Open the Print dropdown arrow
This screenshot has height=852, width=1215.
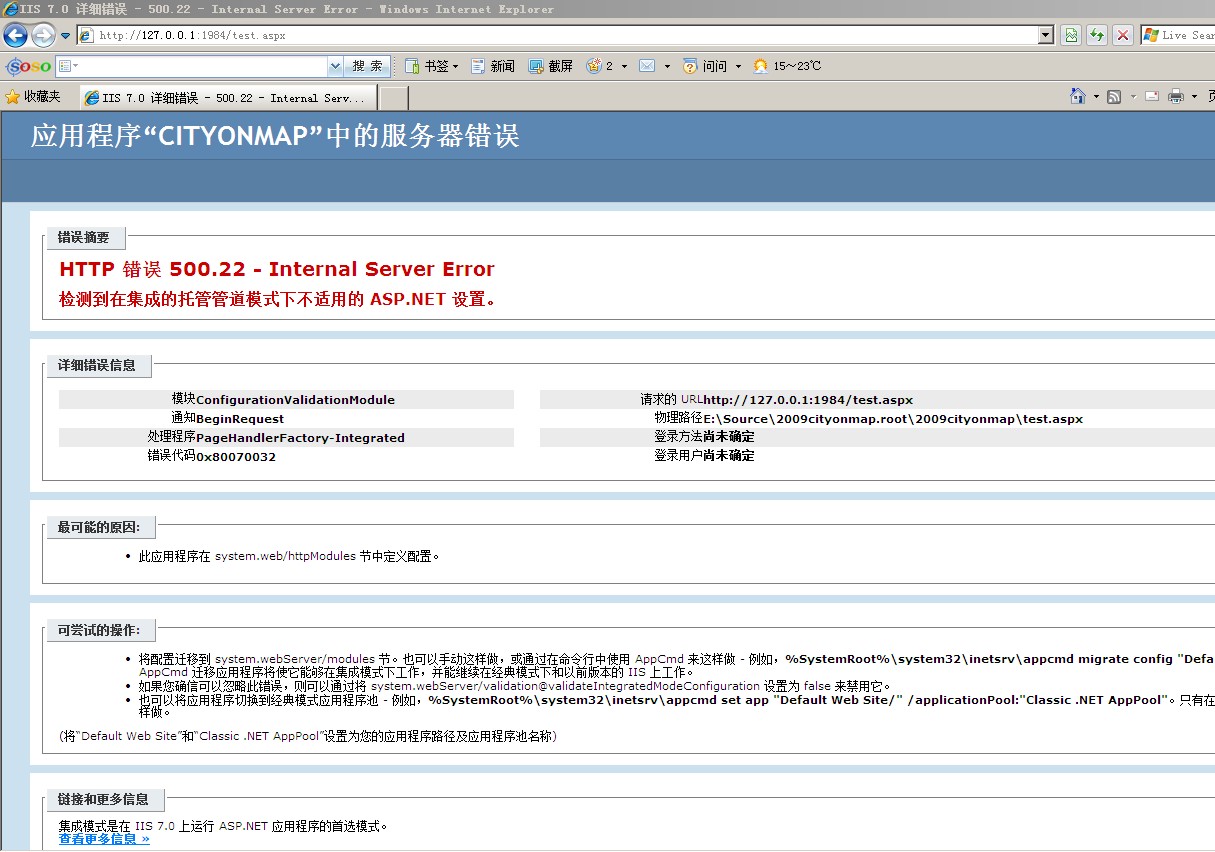point(1194,97)
